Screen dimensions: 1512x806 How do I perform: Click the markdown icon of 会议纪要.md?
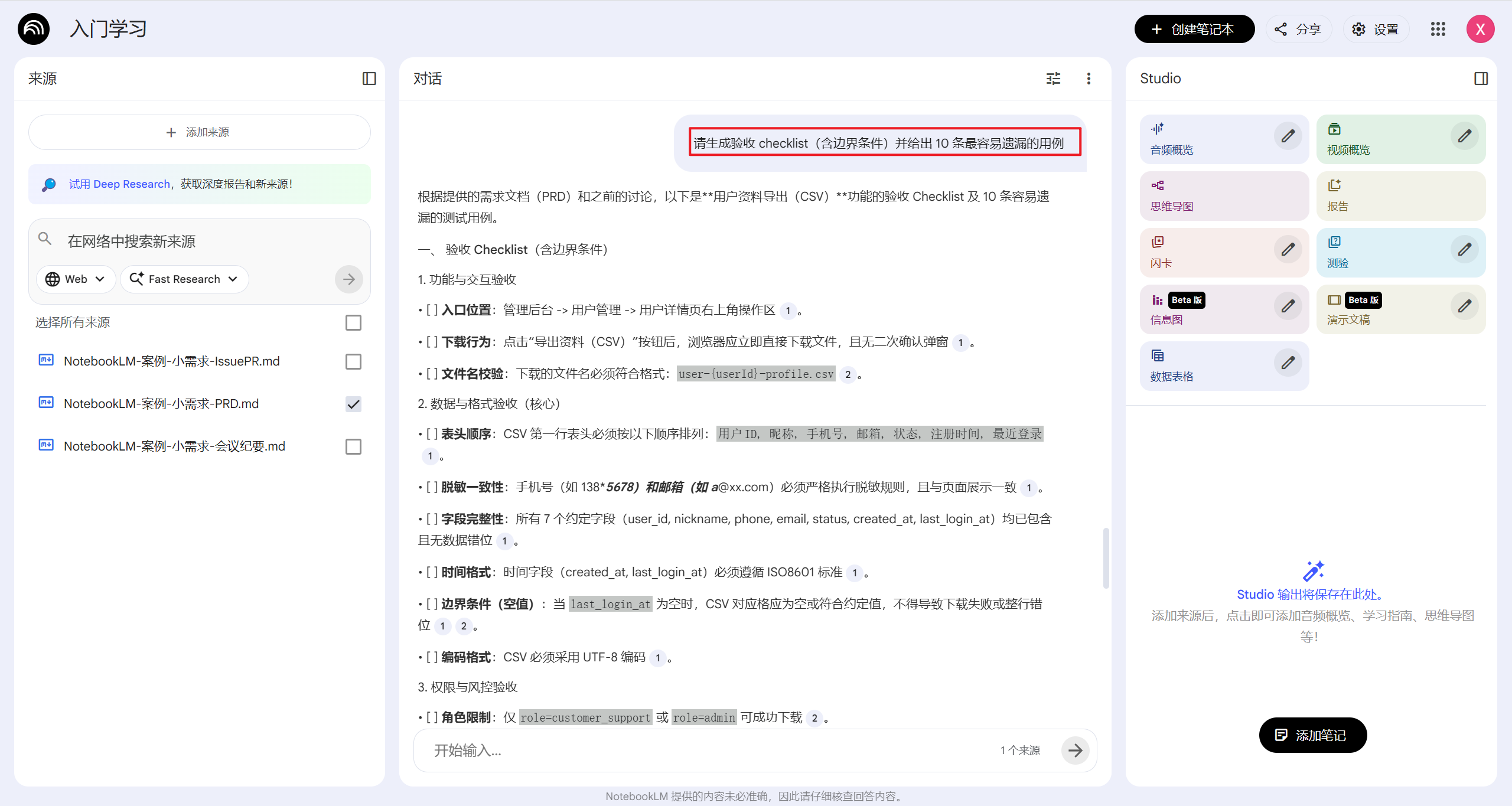[46, 445]
